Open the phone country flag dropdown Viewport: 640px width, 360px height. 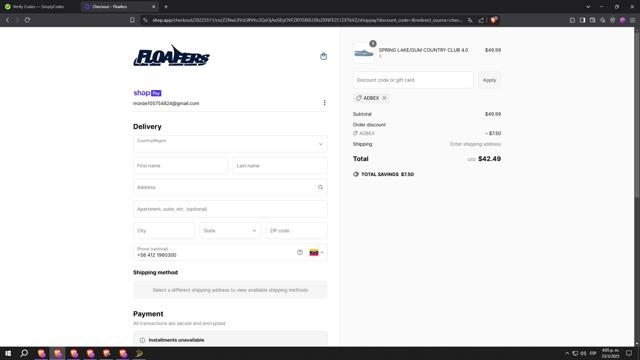[317, 253]
